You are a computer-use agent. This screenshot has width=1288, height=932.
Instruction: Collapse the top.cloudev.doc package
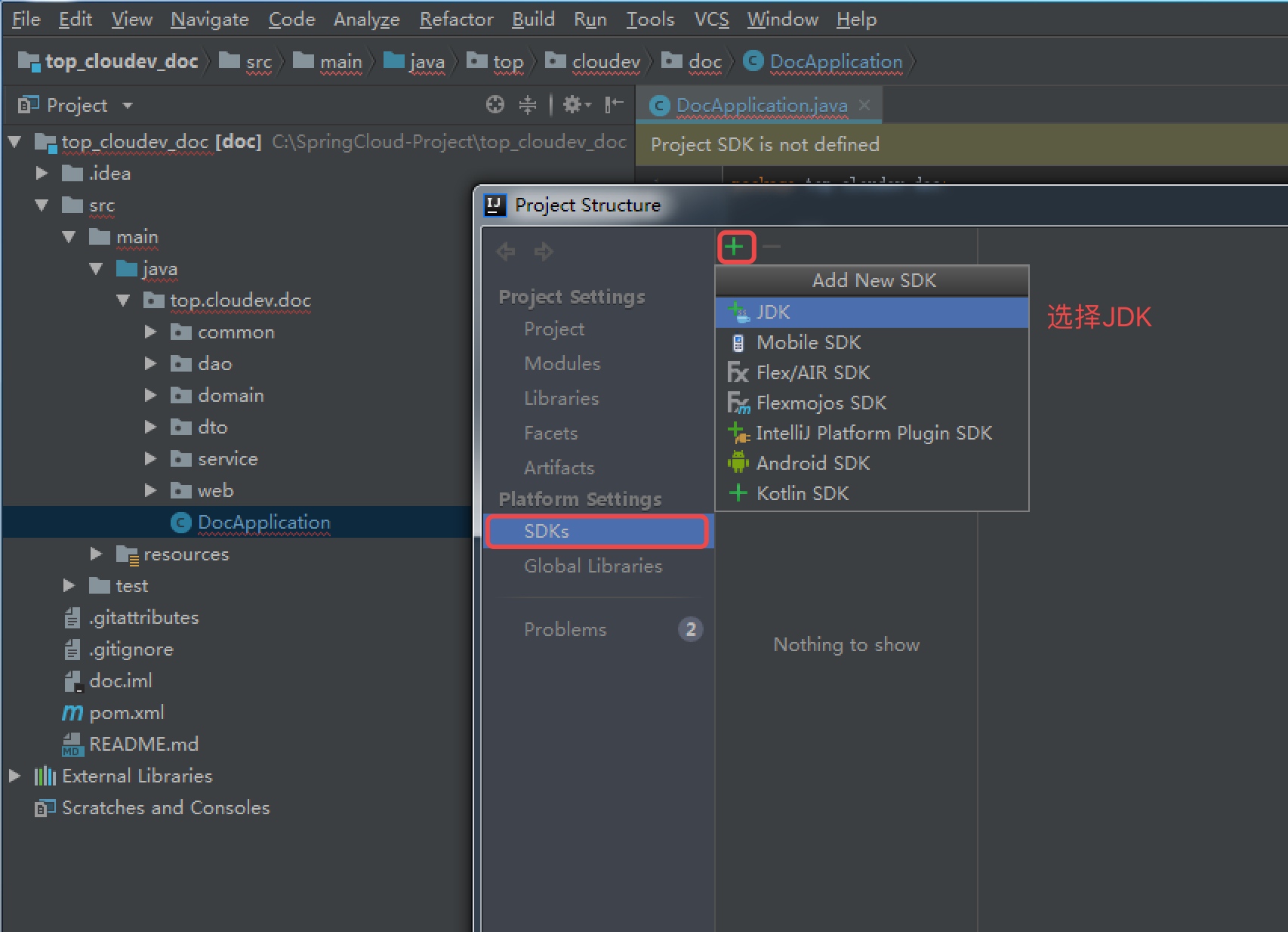123,300
